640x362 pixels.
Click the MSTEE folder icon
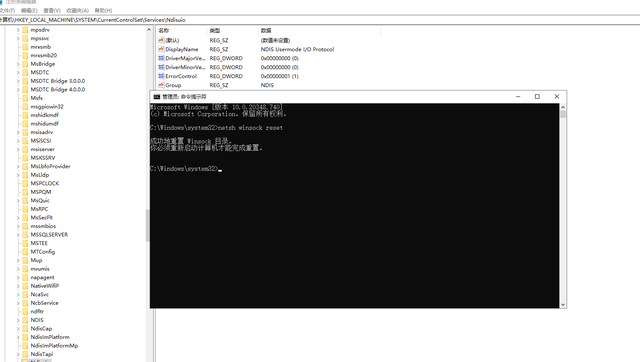[x=25, y=243]
